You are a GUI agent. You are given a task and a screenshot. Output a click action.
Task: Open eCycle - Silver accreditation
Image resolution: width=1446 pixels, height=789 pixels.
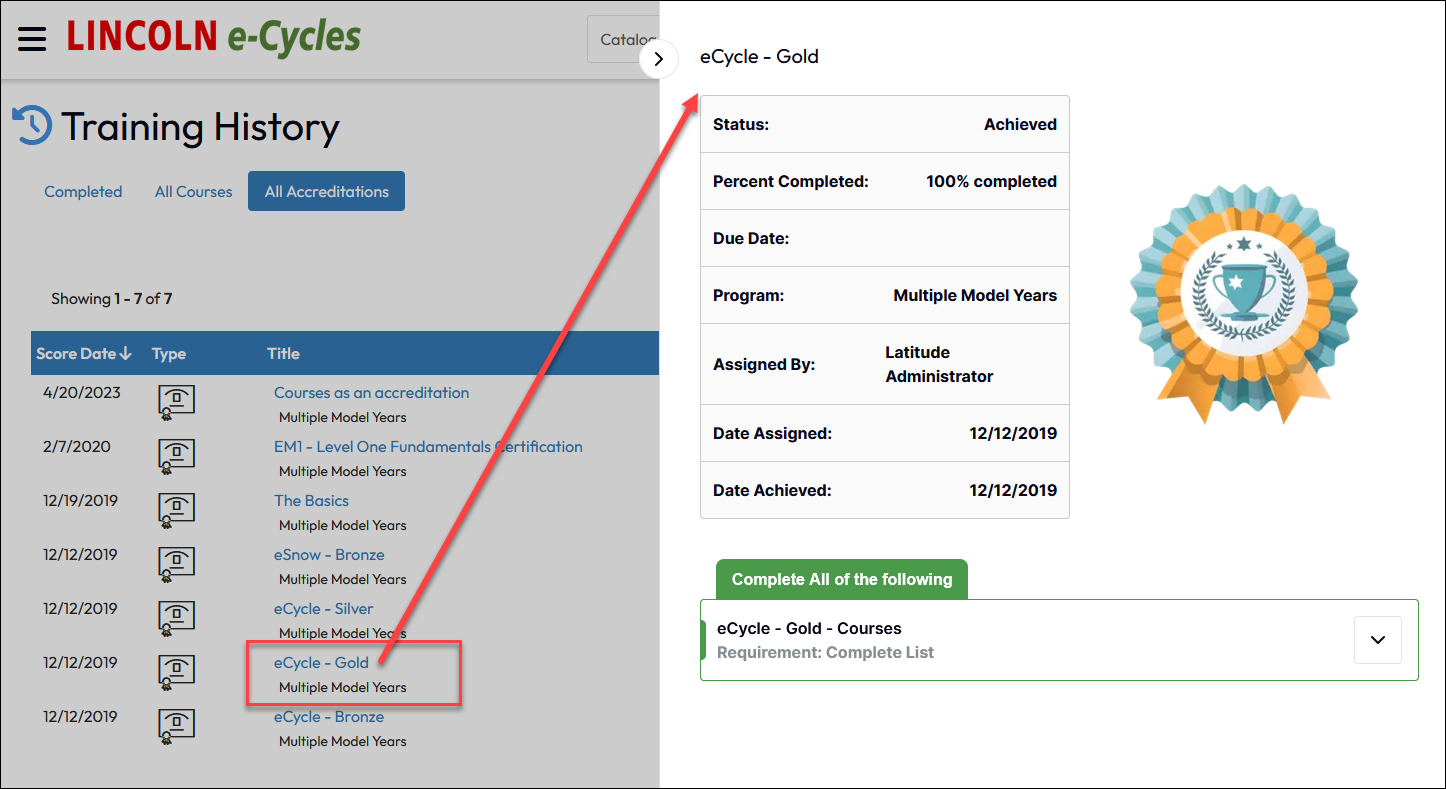coord(323,609)
